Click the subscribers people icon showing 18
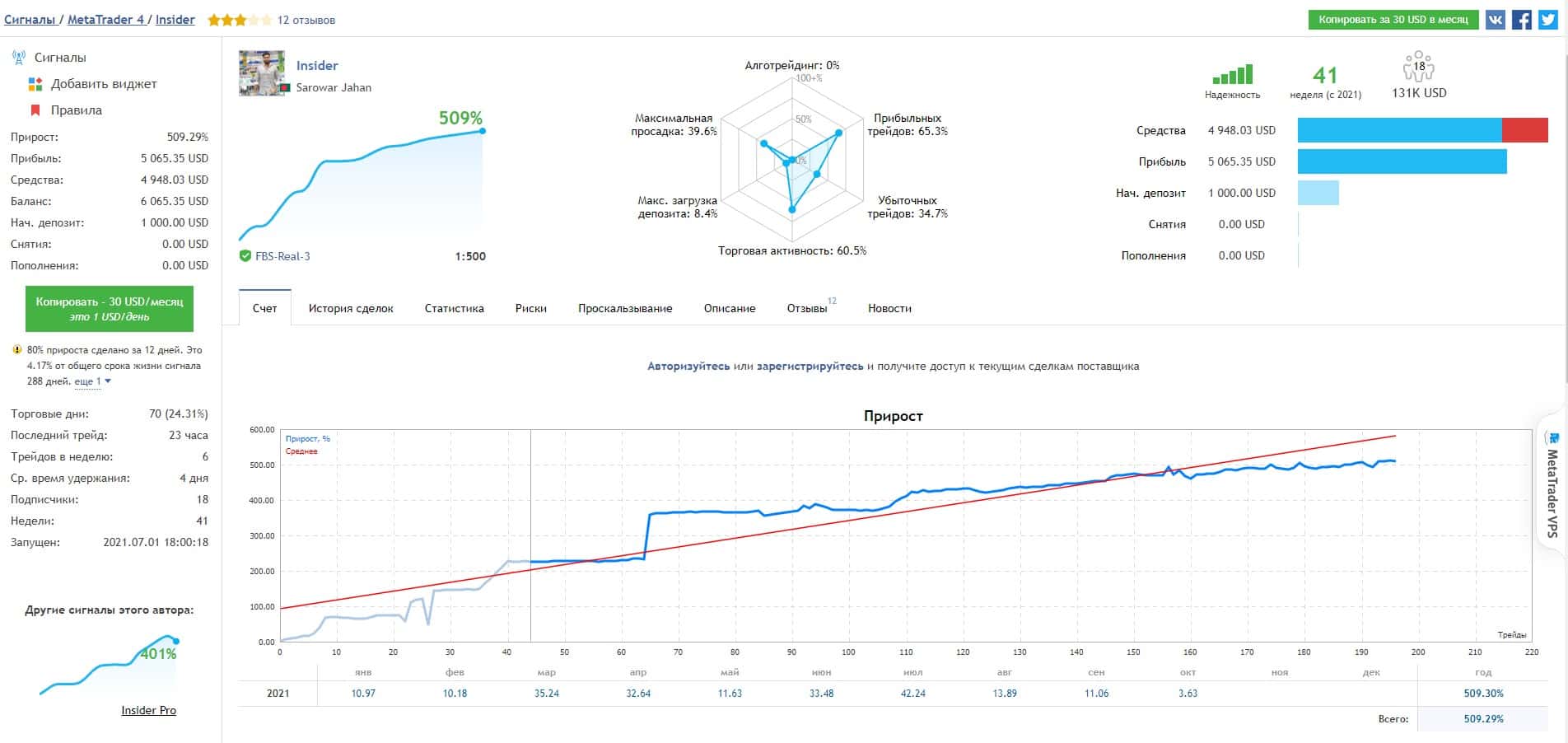The image size is (1568, 743). point(1418,67)
